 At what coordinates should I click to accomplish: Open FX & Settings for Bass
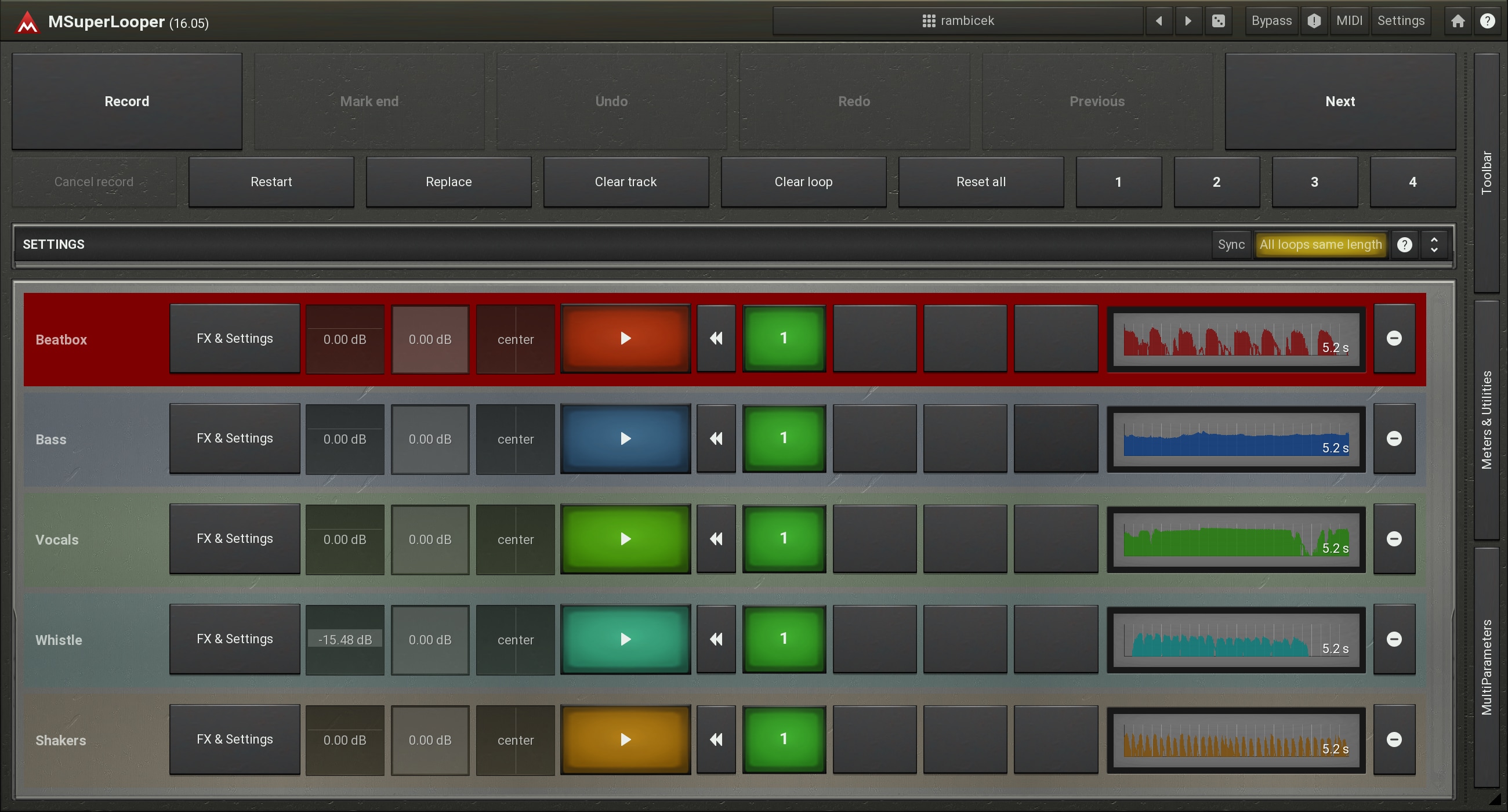(x=235, y=438)
